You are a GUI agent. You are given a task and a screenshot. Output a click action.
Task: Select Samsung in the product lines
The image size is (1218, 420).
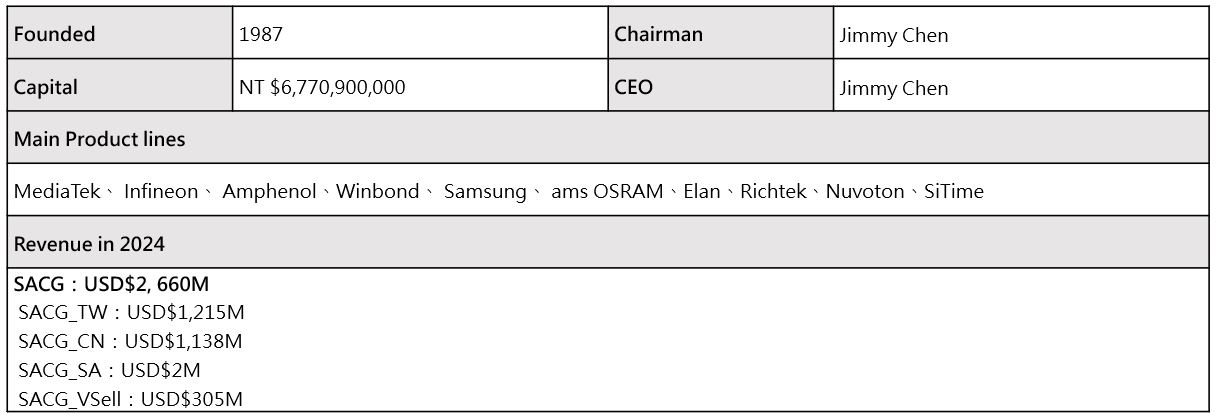485,191
